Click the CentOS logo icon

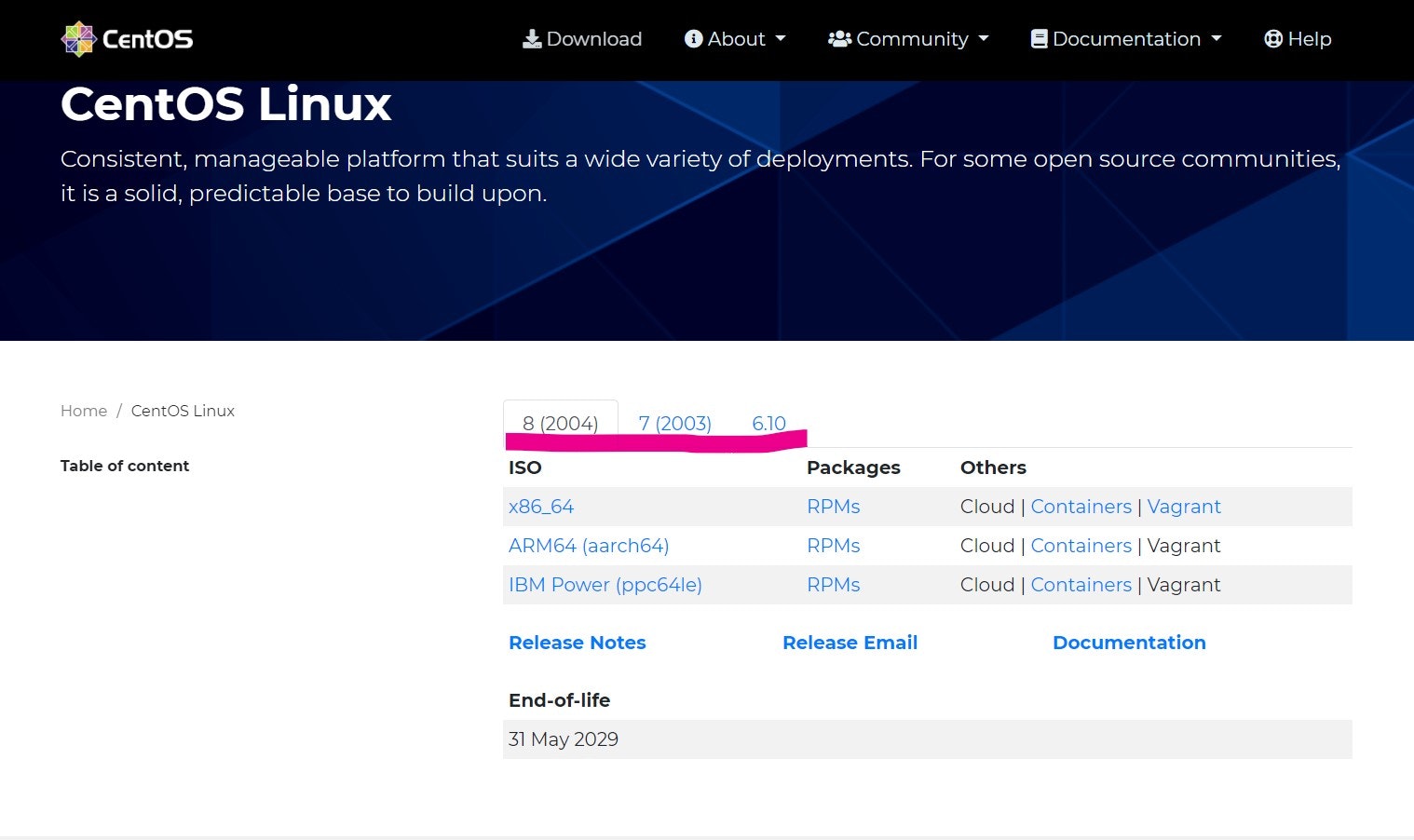[x=78, y=39]
